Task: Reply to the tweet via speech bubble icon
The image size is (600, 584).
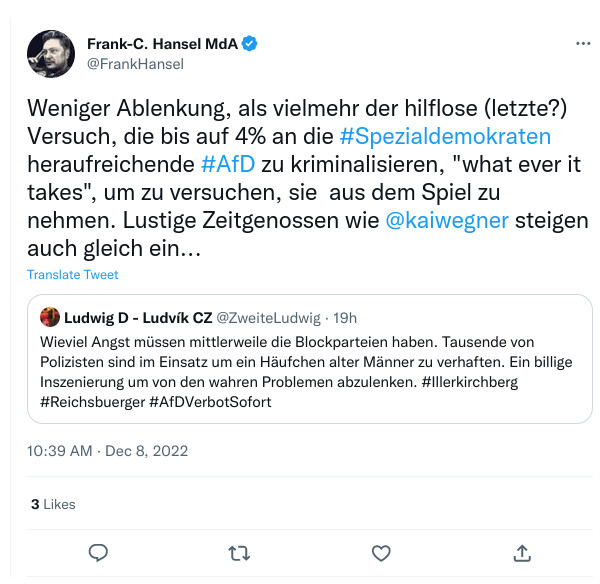Action: pyautogui.click(x=98, y=552)
